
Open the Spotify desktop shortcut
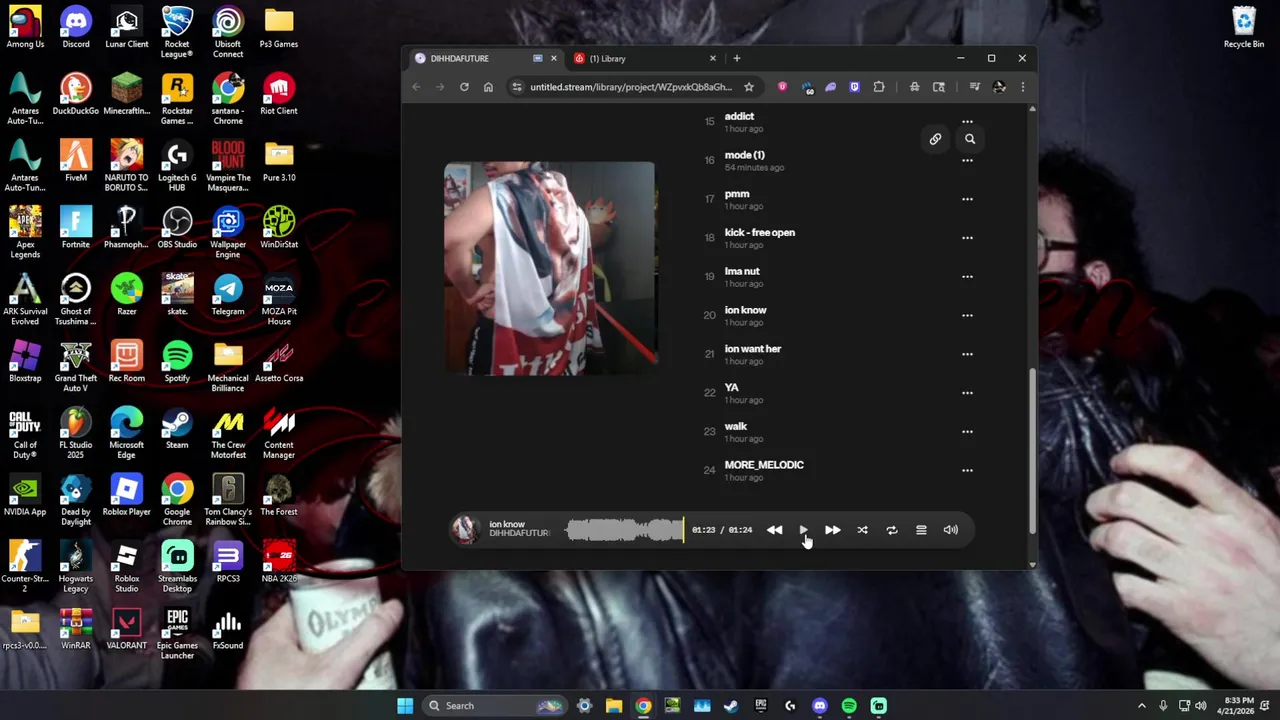177,362
